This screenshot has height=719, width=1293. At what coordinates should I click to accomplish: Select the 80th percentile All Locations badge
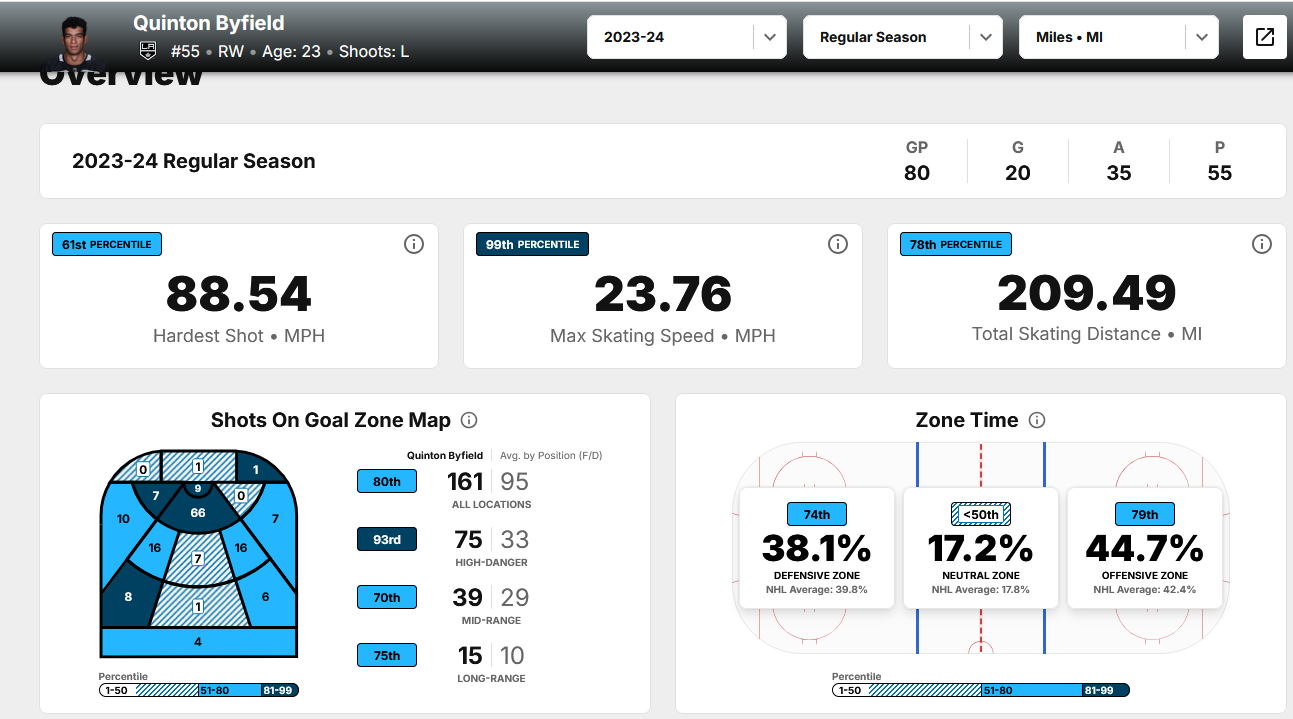coord(387,481)
